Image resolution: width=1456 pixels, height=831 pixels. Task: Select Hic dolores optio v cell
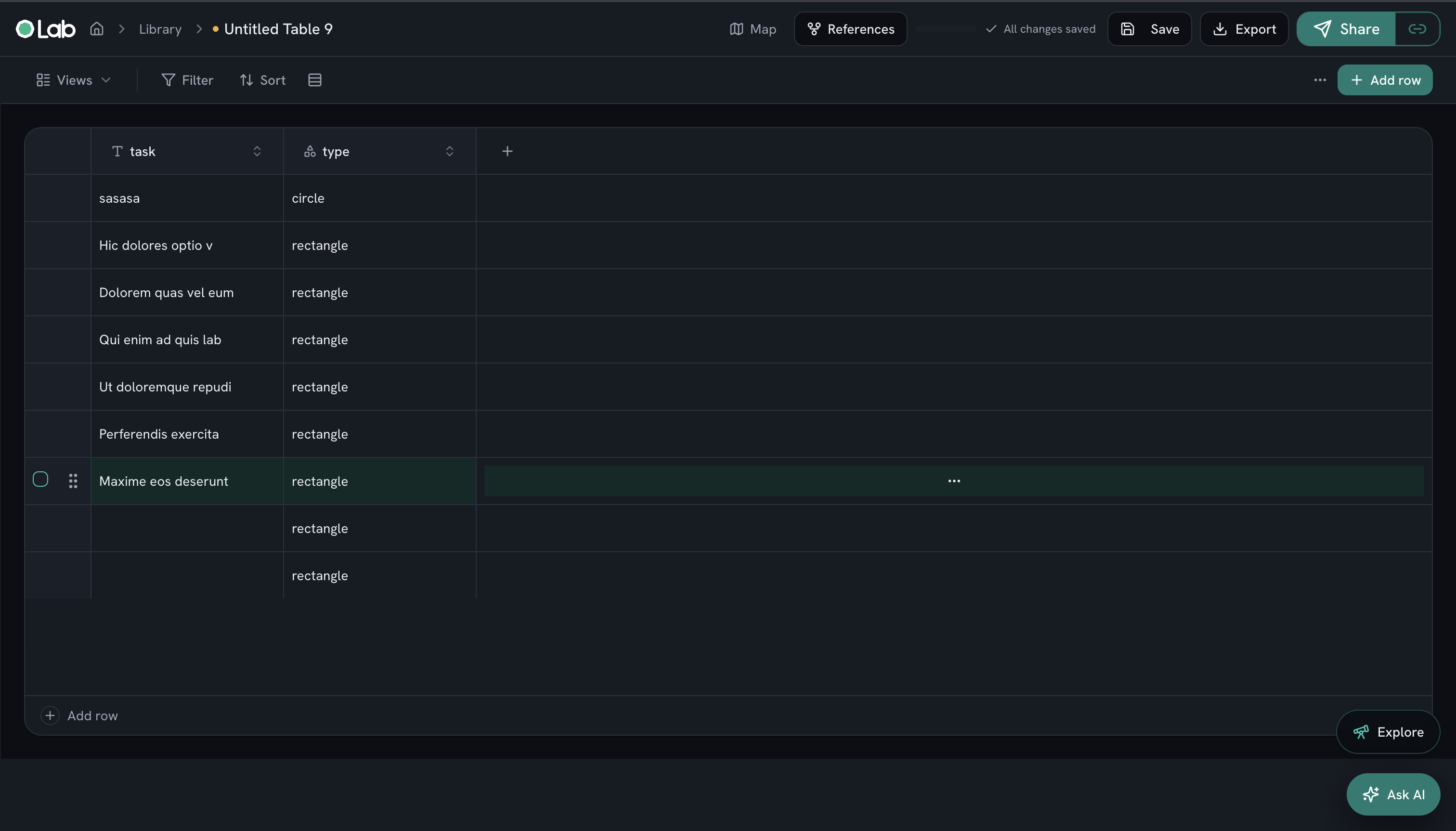(187, 246)
